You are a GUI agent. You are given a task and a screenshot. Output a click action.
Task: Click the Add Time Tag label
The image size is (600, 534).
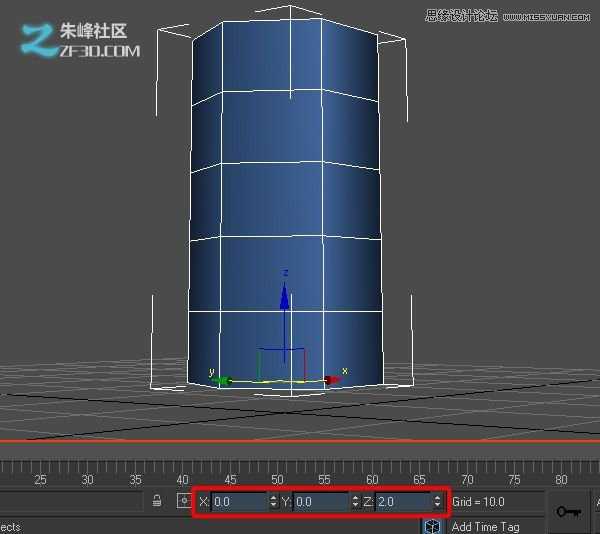tap(486, 527)
